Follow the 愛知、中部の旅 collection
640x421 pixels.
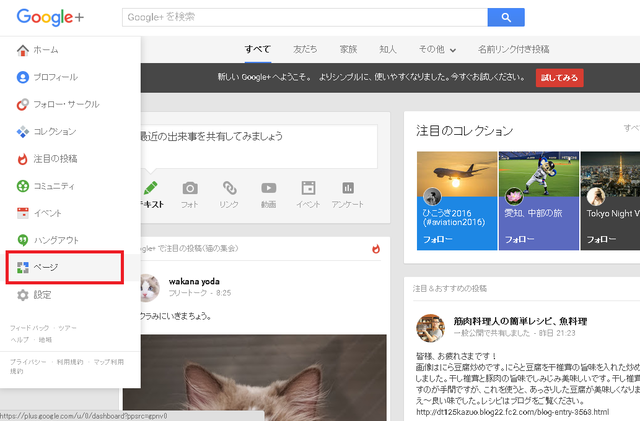(519, 239)
